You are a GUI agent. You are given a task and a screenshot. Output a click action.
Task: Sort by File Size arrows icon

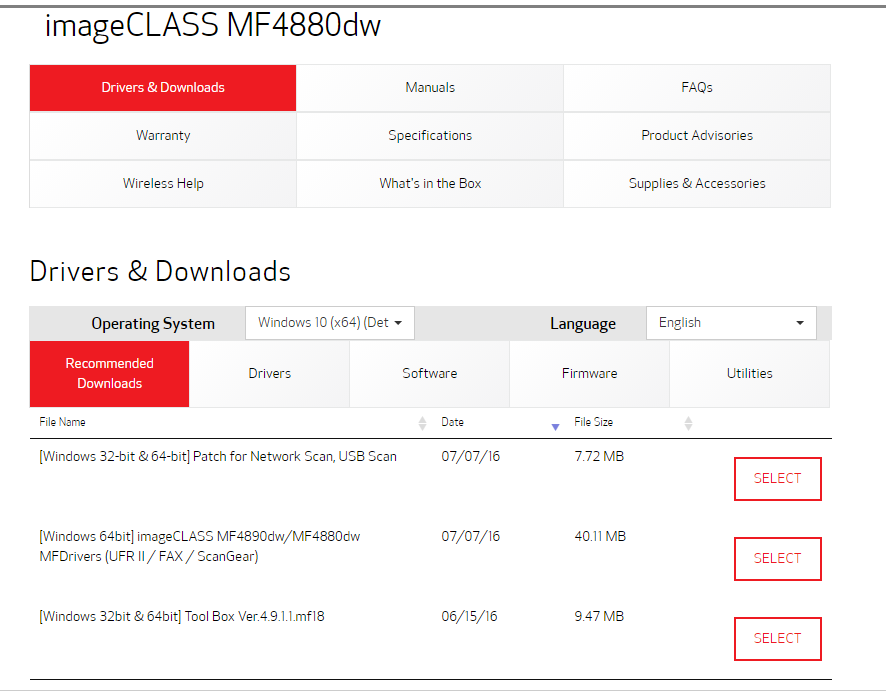point(688,423)
